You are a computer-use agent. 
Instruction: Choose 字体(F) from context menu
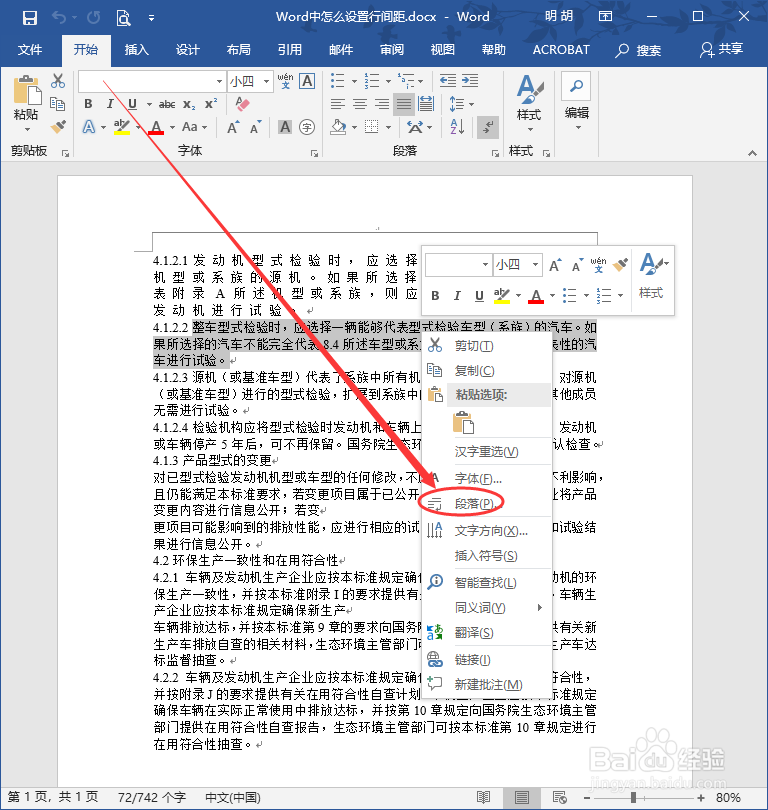[487, 478]
